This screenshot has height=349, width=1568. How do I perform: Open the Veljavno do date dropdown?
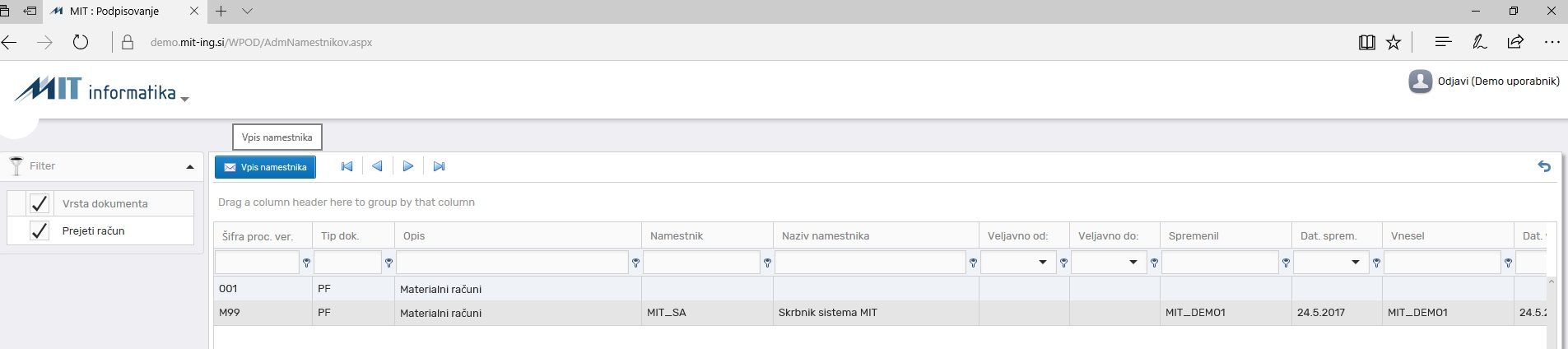pos(1133,263)
